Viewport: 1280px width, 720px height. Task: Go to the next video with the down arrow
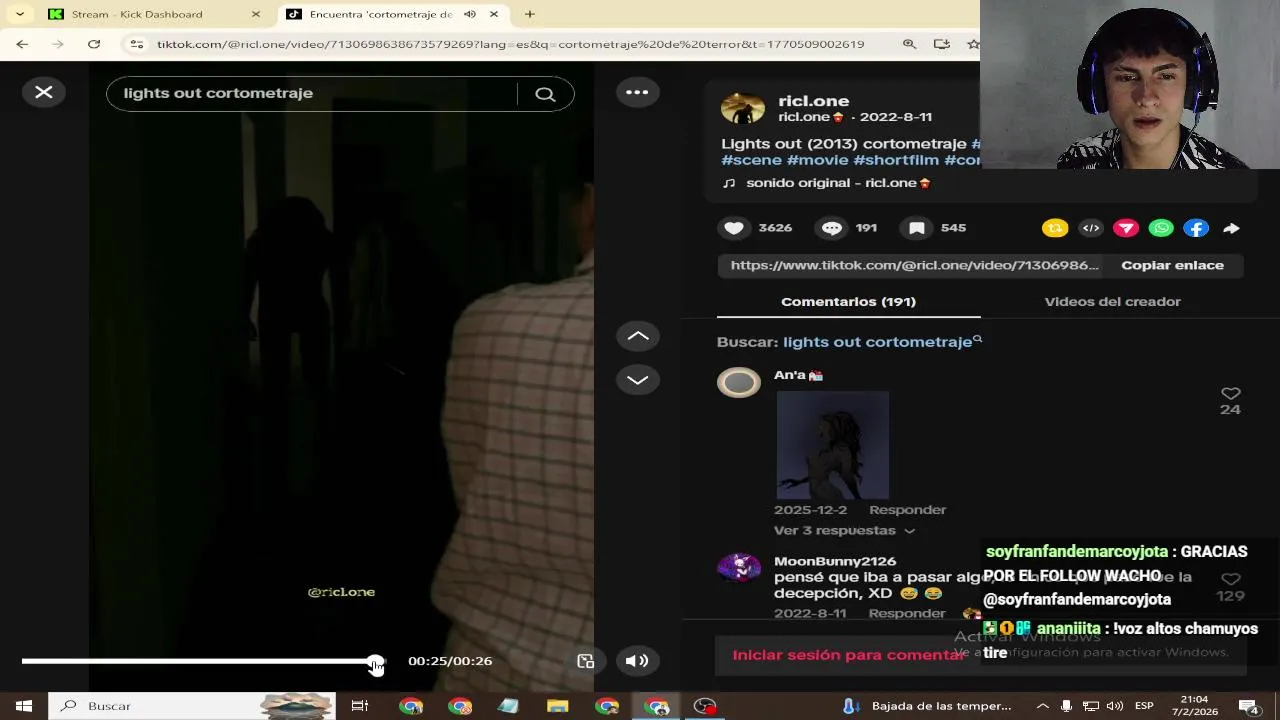tap(637, 380)
